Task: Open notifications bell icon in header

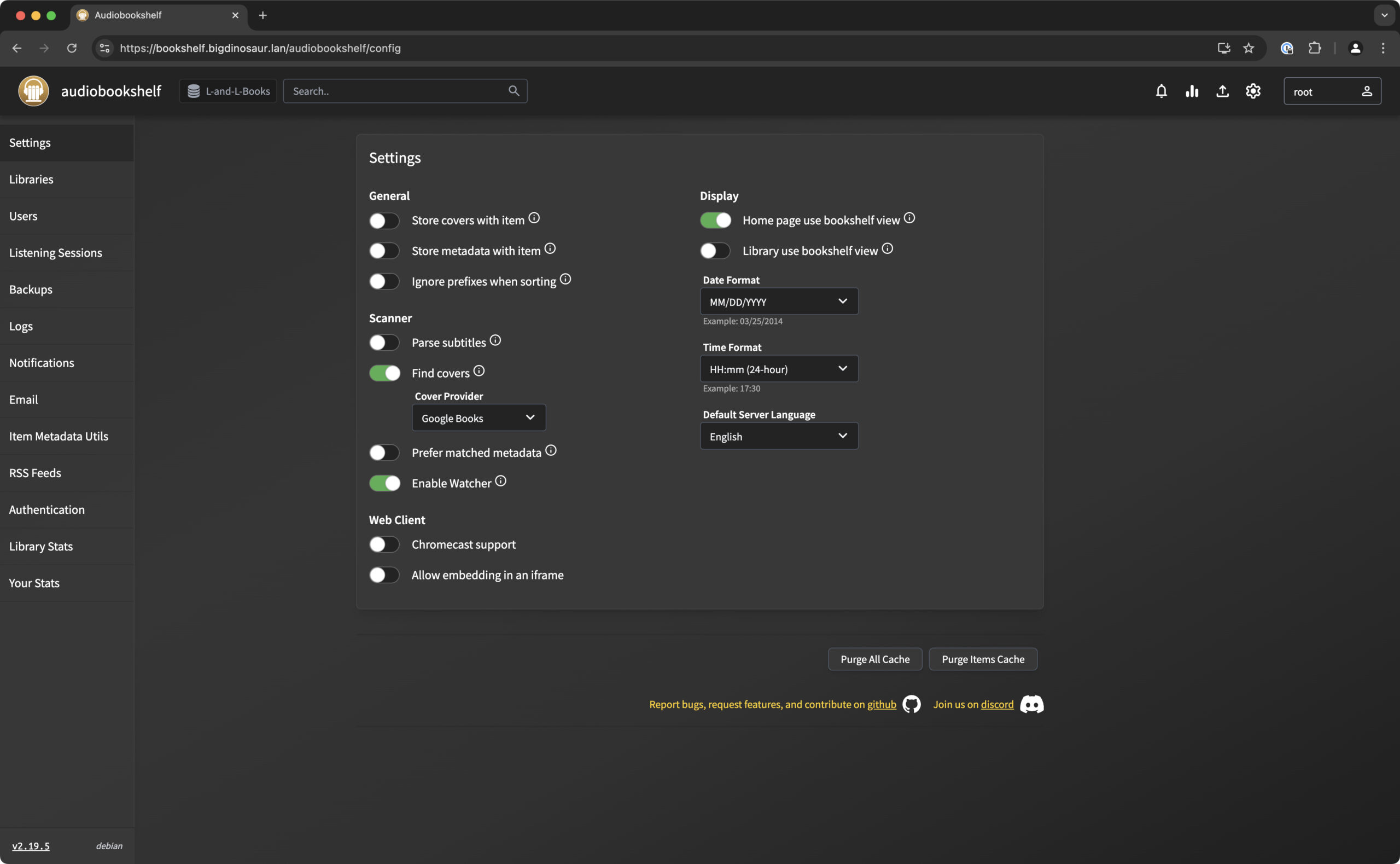Action: tap(1161, 91)
